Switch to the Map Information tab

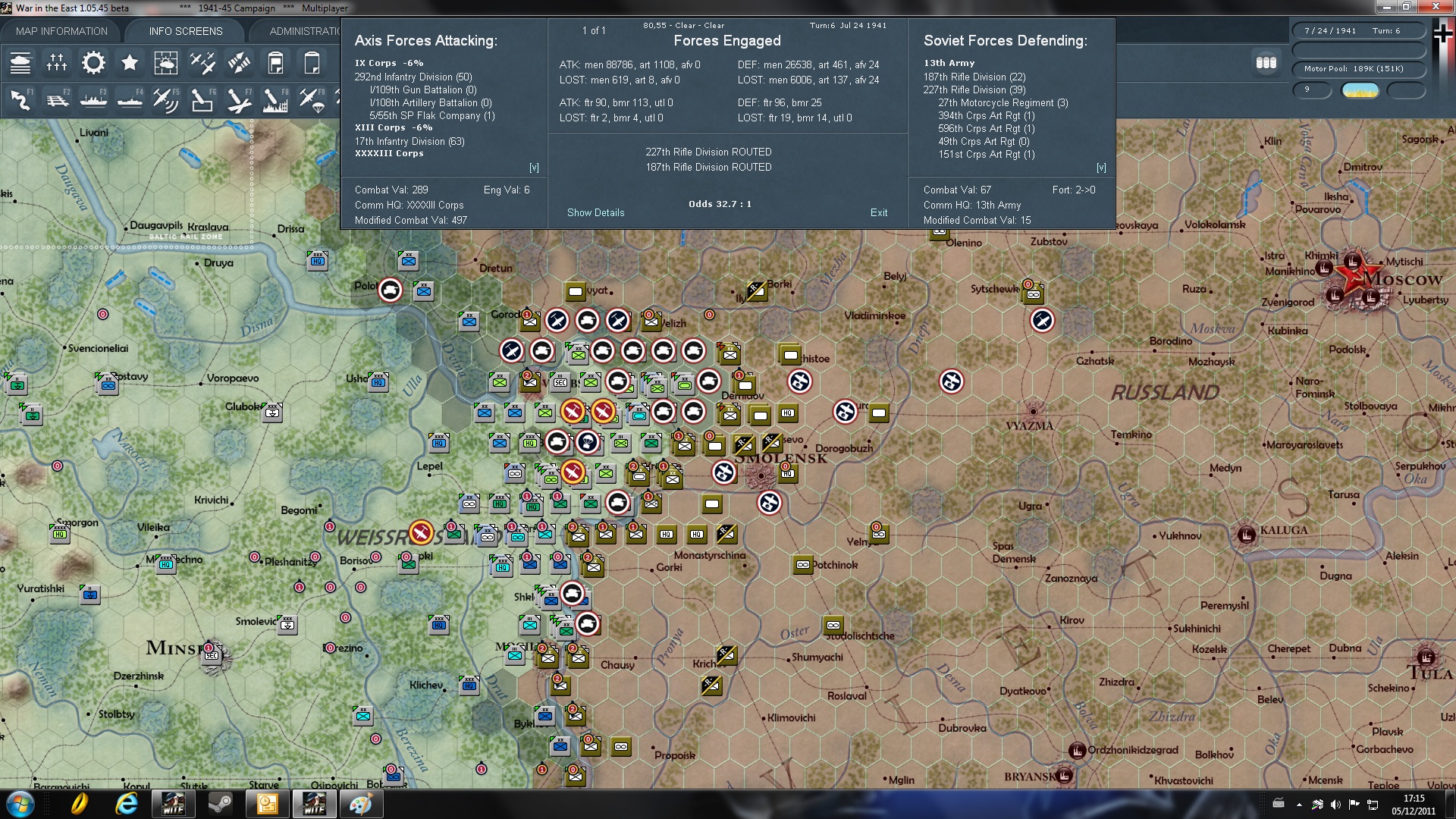click(x=61, y=31)
